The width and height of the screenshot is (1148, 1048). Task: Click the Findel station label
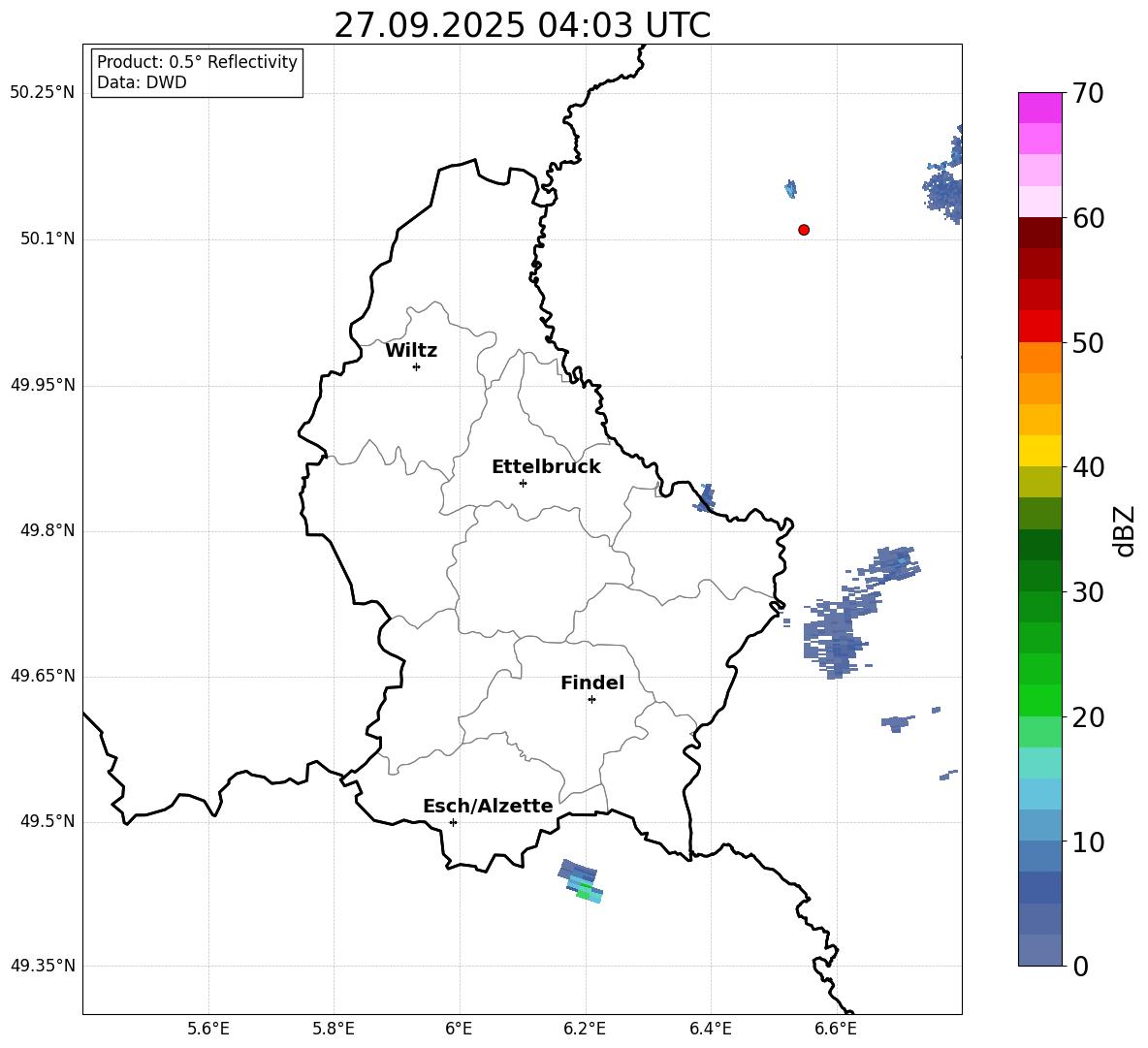(592, 683)
